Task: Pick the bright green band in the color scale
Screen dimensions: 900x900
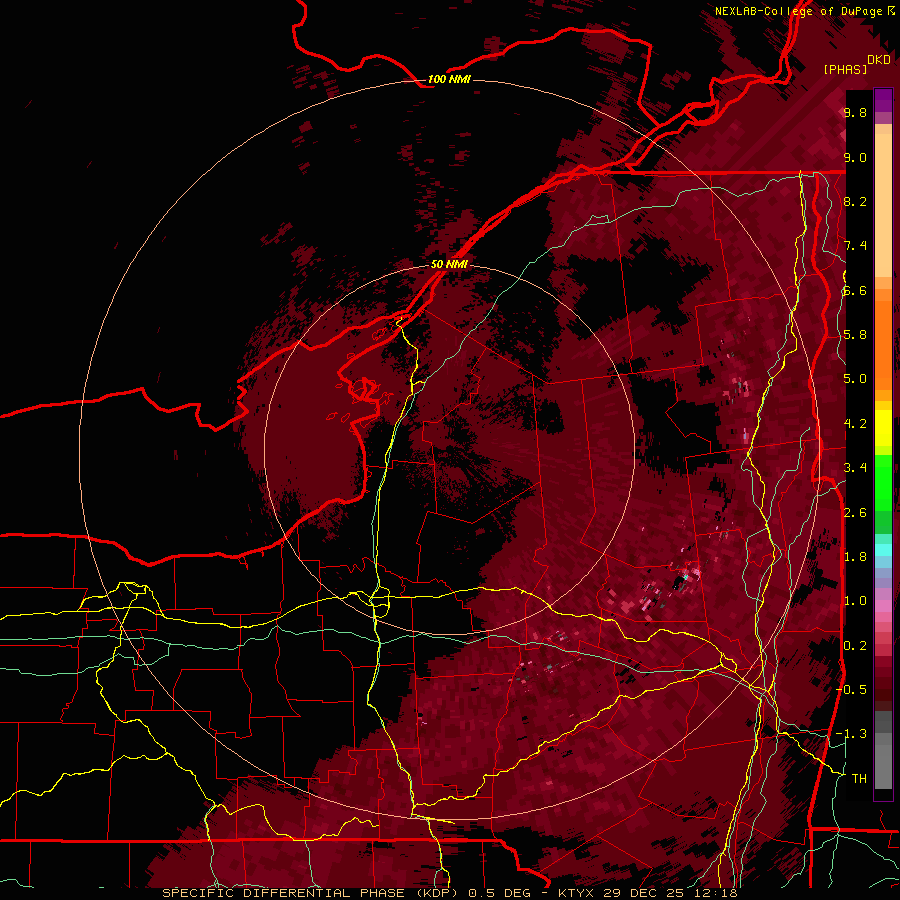Action: pyautogui.click(x=883, y=483)
